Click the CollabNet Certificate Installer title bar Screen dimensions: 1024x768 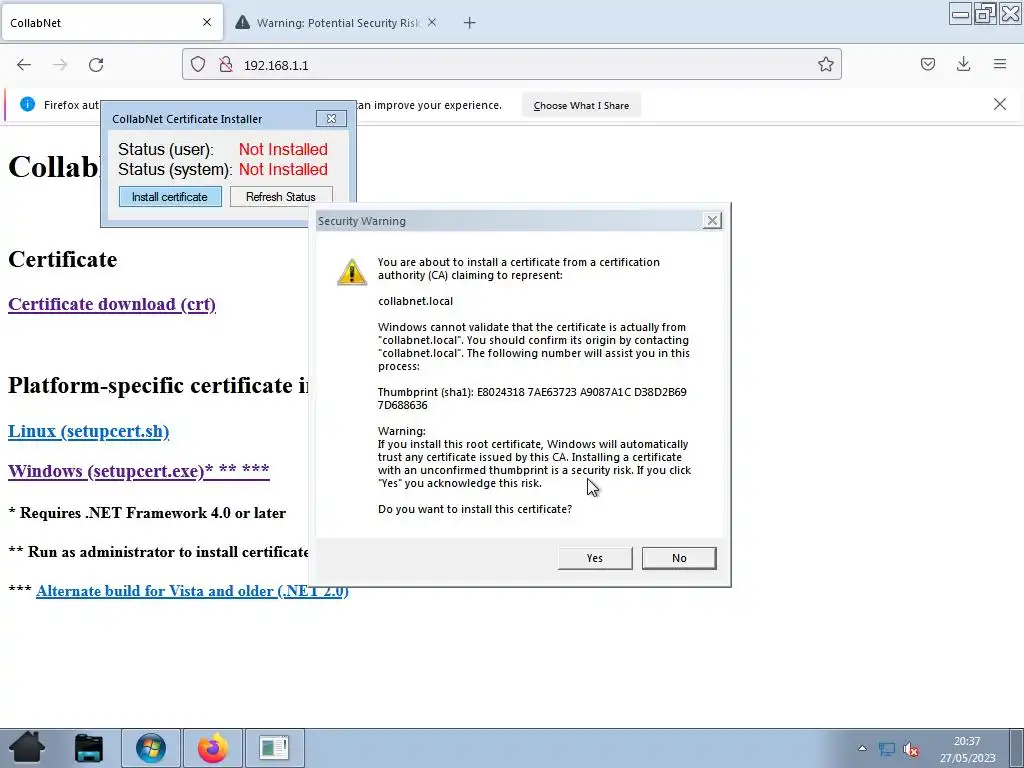coord(212,119)
